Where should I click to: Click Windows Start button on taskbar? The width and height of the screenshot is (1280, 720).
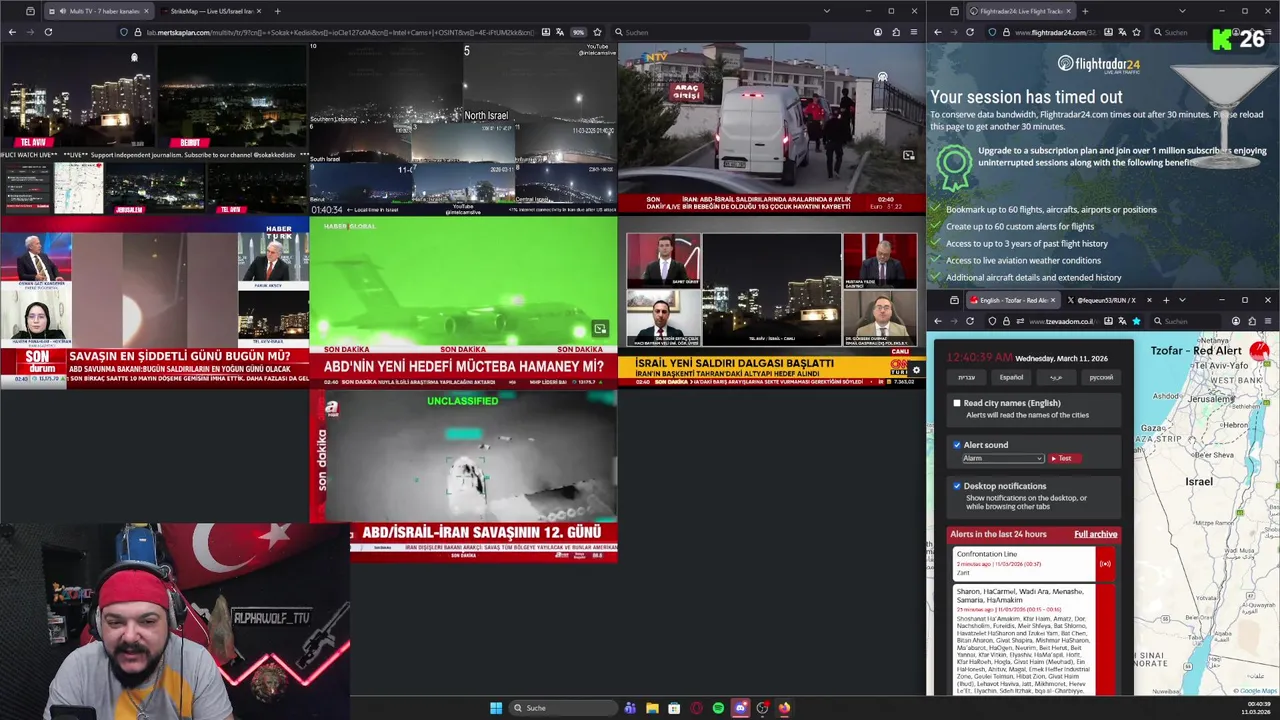(x=496, y=708)
